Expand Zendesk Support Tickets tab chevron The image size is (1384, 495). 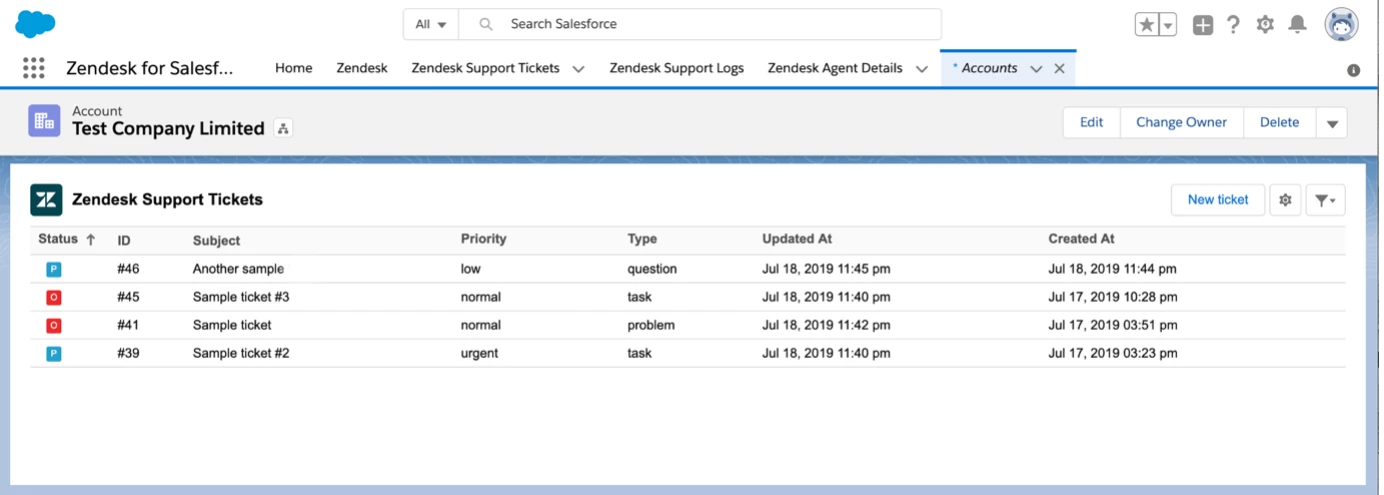coord(578,69)
